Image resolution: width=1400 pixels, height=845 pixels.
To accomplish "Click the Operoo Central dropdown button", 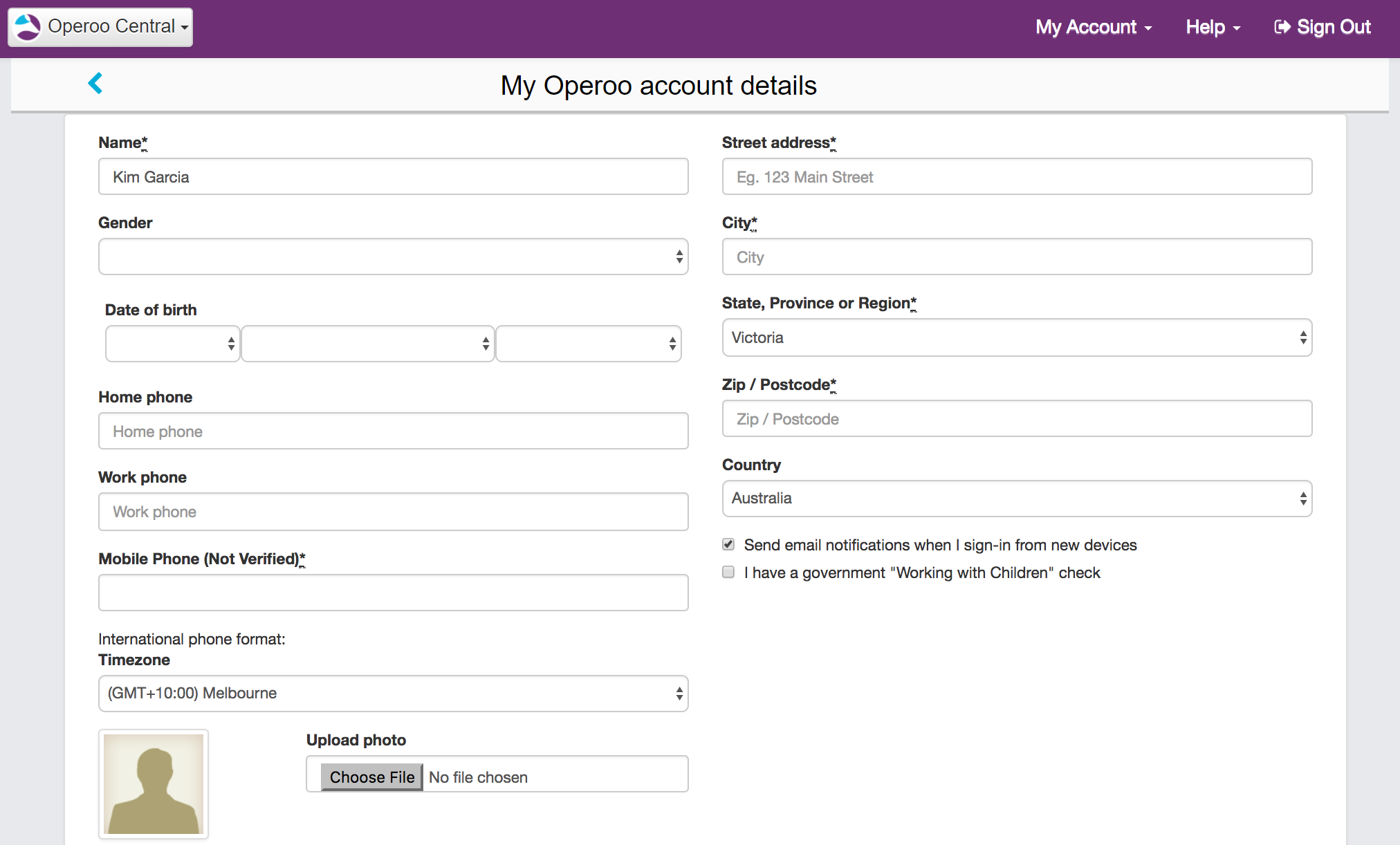I will [x=111, y=27].
